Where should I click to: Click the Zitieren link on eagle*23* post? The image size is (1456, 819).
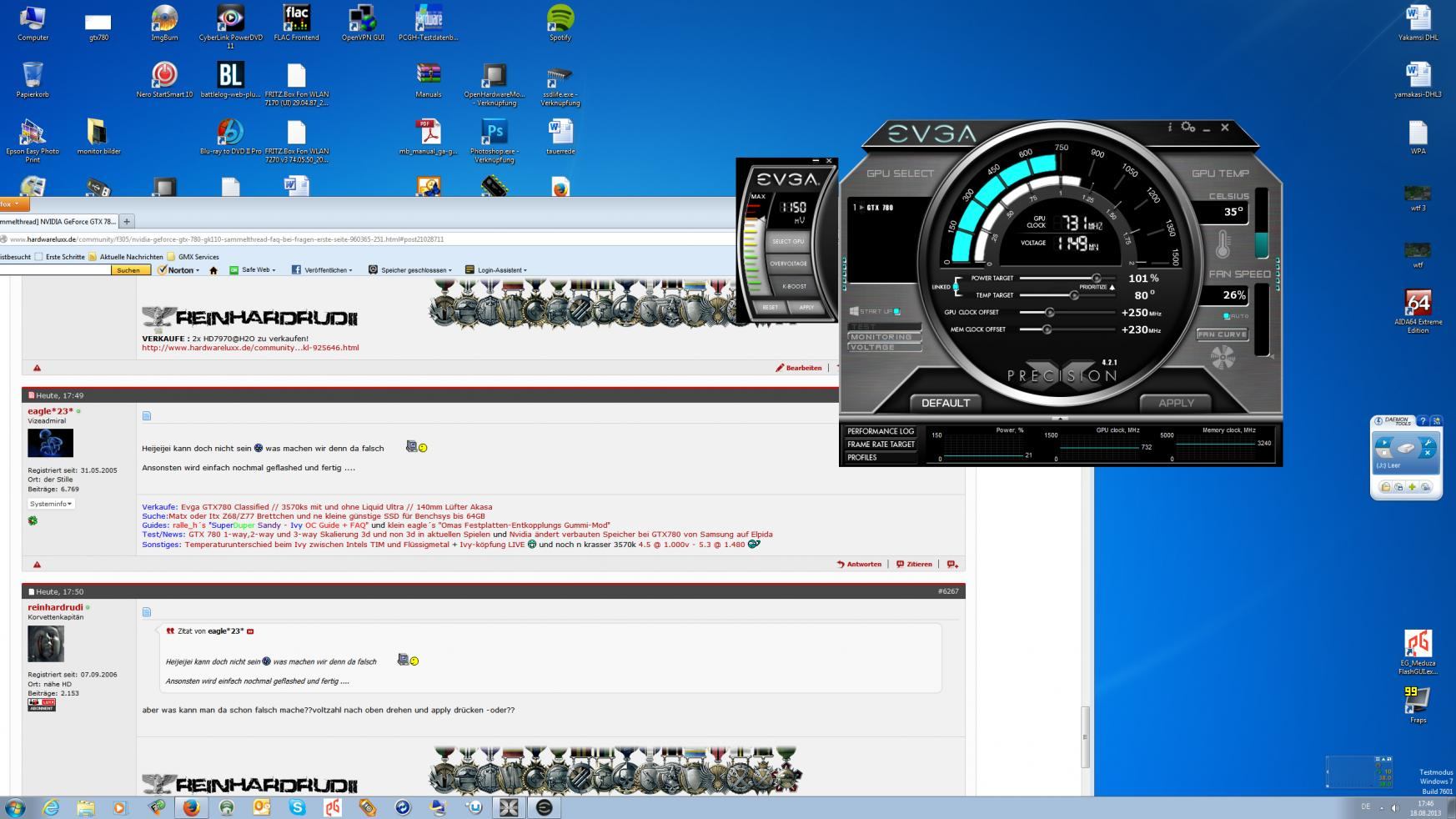point(915,565)
